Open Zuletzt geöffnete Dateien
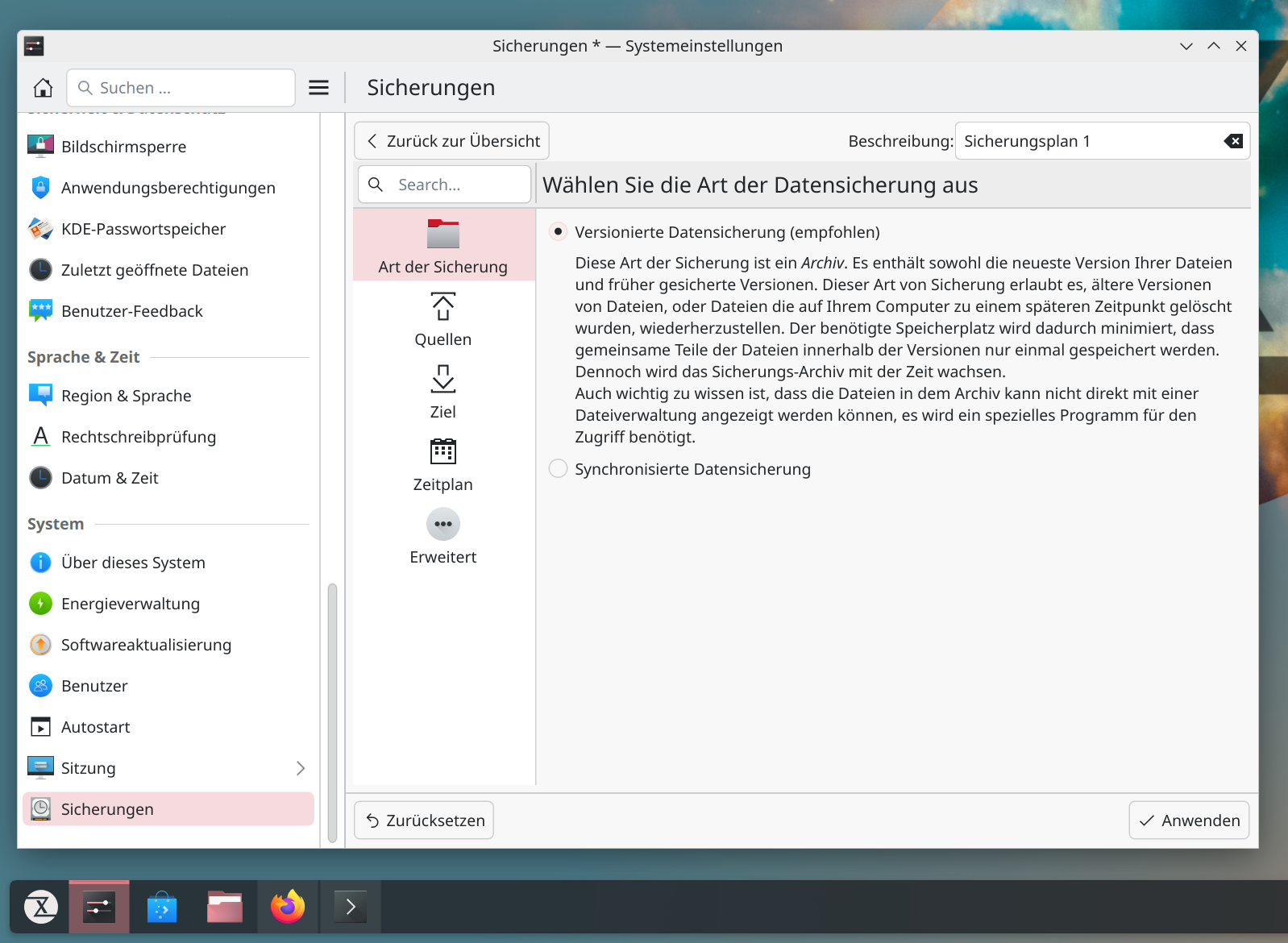Image resolution: width=1288 pixels, height=943 pixels. [x=168, y=270]
